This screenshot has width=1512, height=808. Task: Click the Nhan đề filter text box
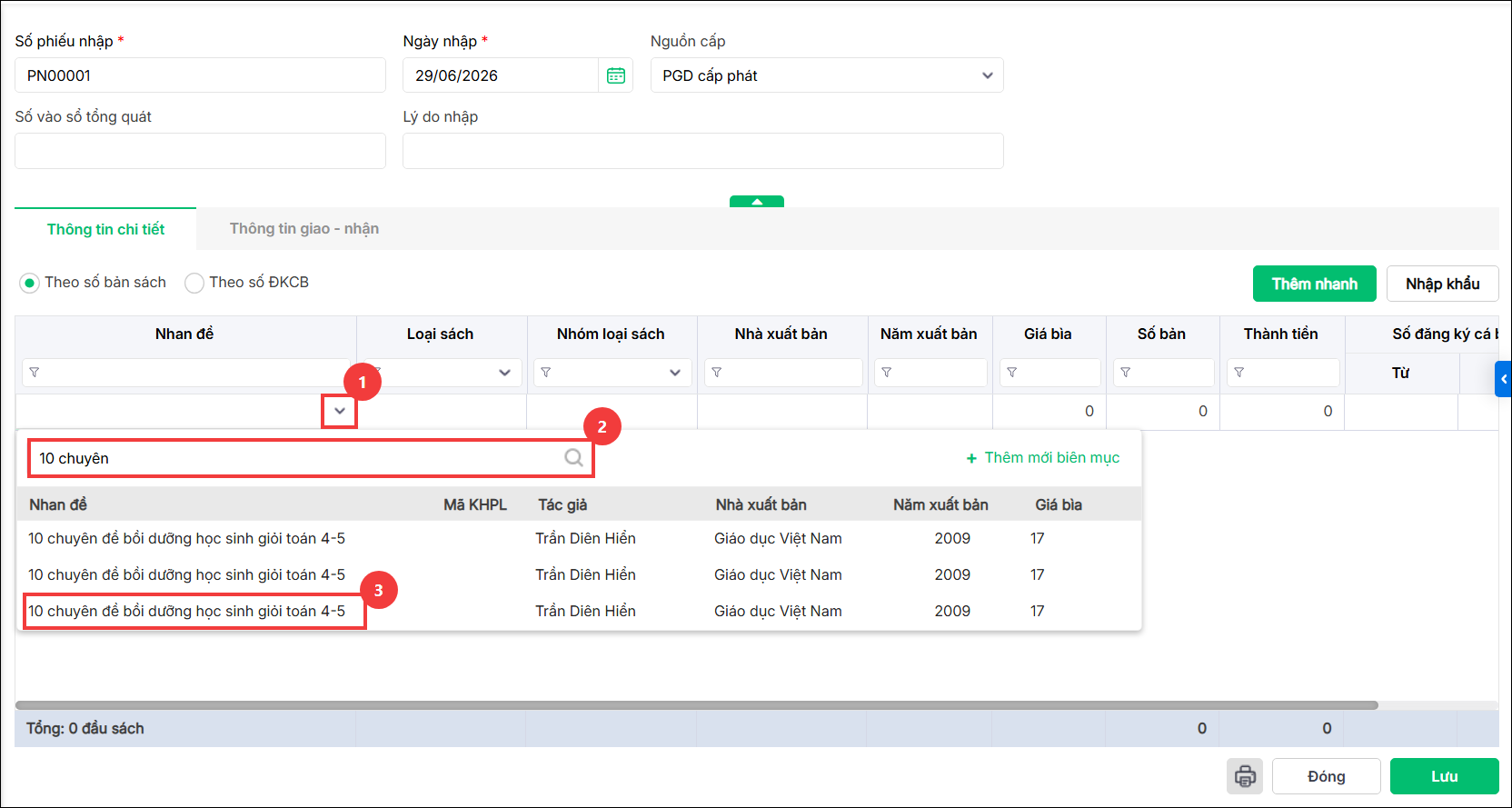click(186, 373)
